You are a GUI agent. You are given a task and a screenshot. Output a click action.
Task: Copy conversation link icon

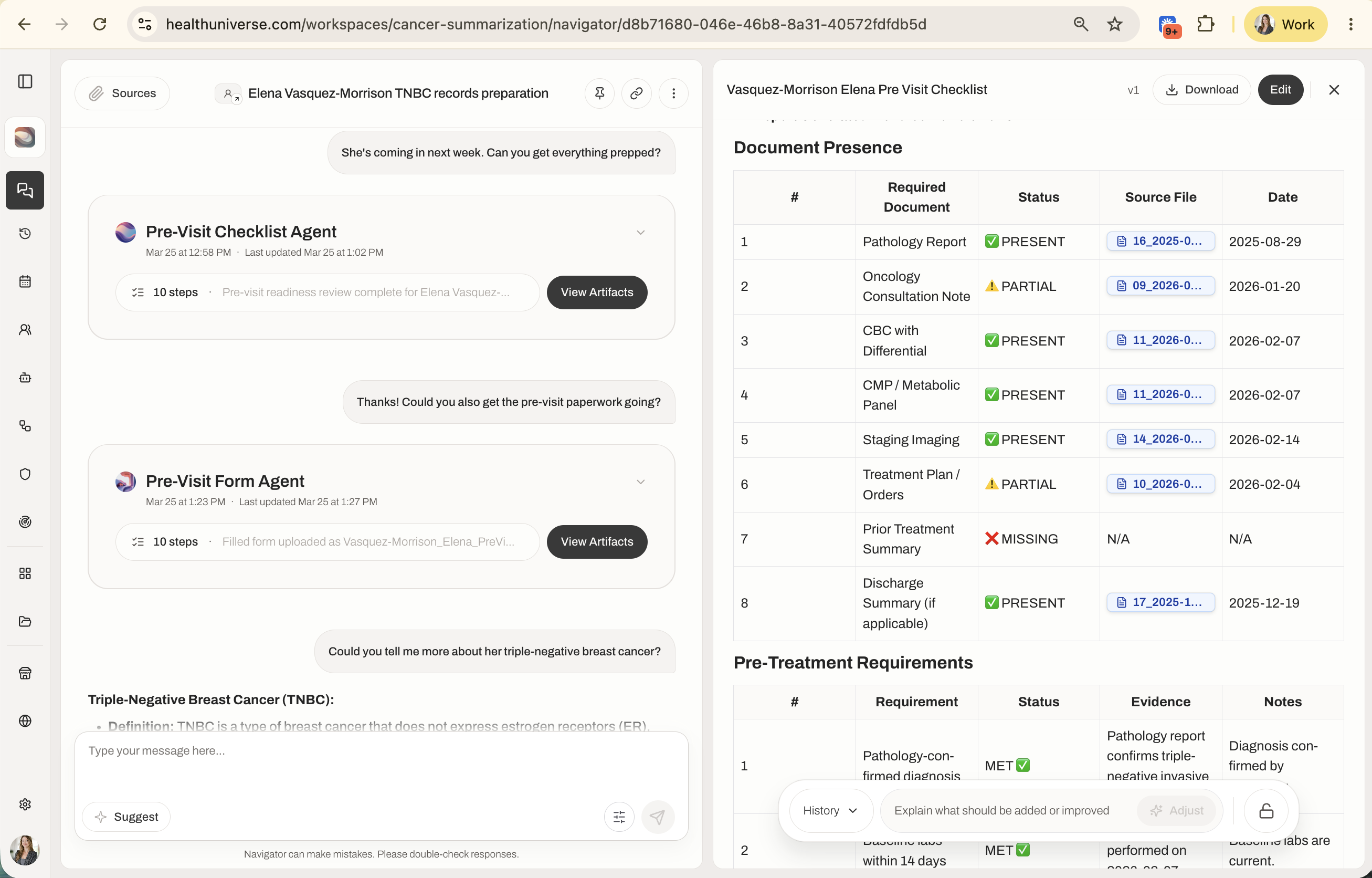click(637, 93)
